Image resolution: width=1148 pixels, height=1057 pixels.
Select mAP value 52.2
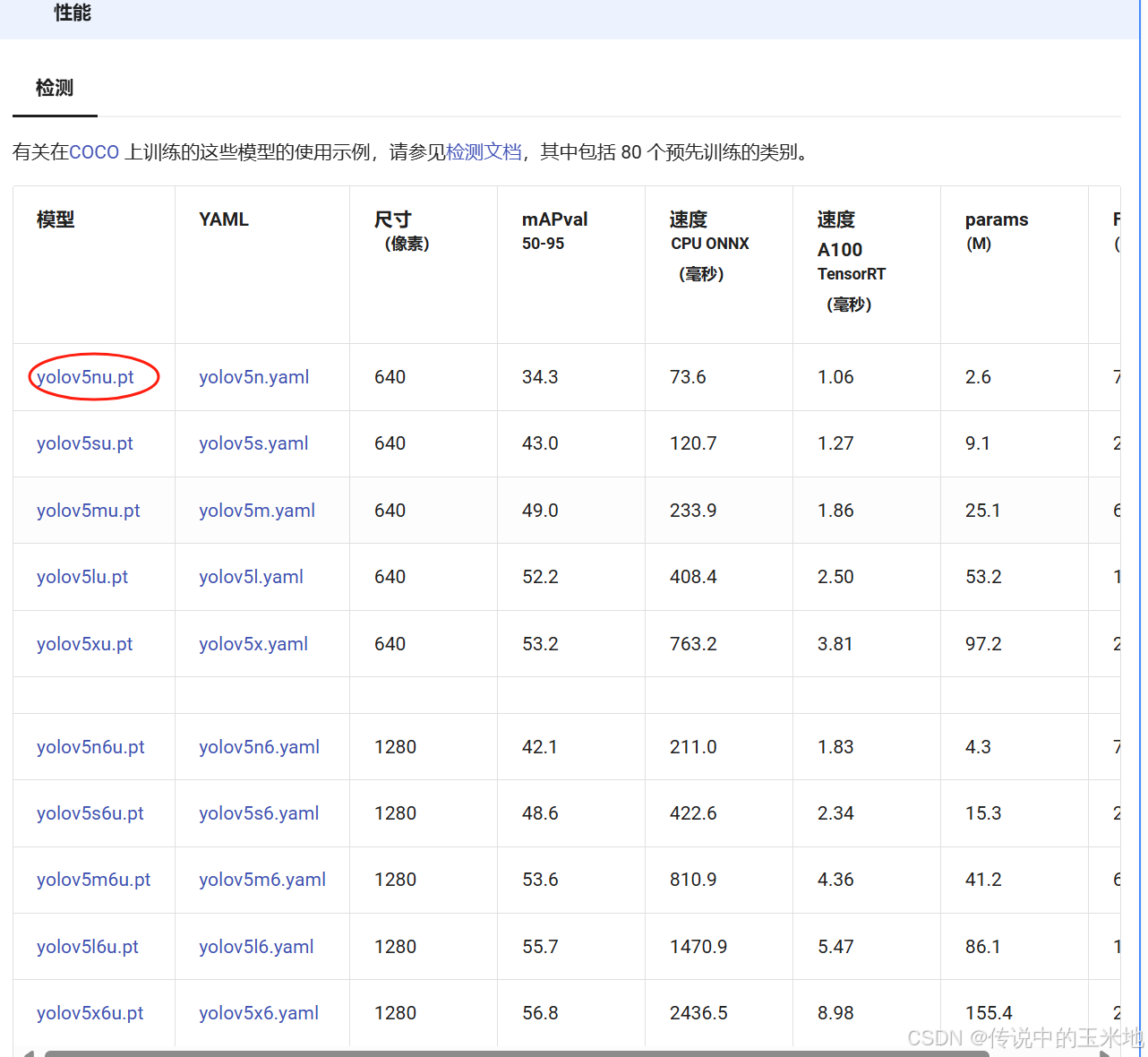540,577
